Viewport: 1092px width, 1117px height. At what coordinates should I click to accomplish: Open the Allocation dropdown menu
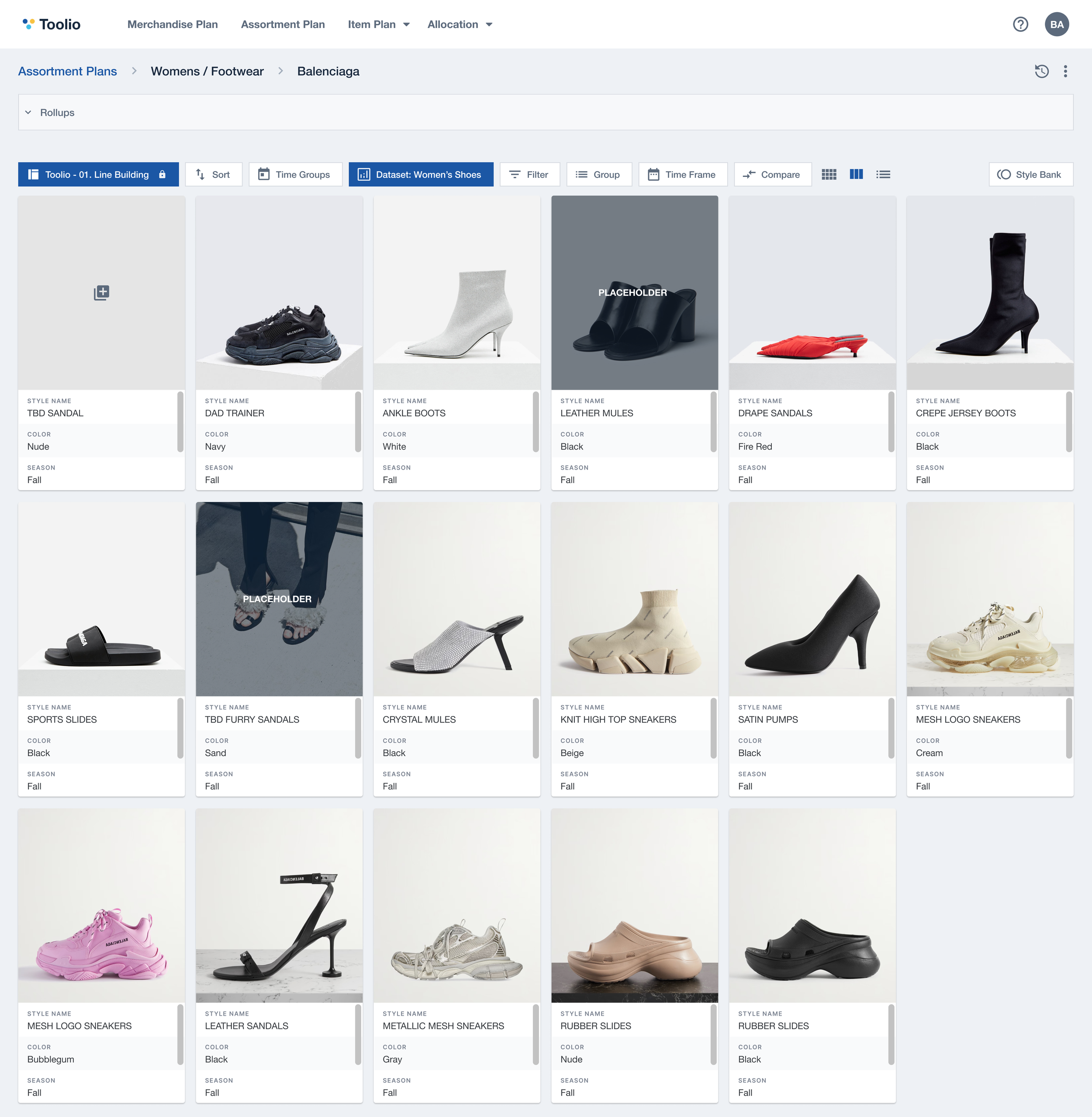tap(460, 24)
